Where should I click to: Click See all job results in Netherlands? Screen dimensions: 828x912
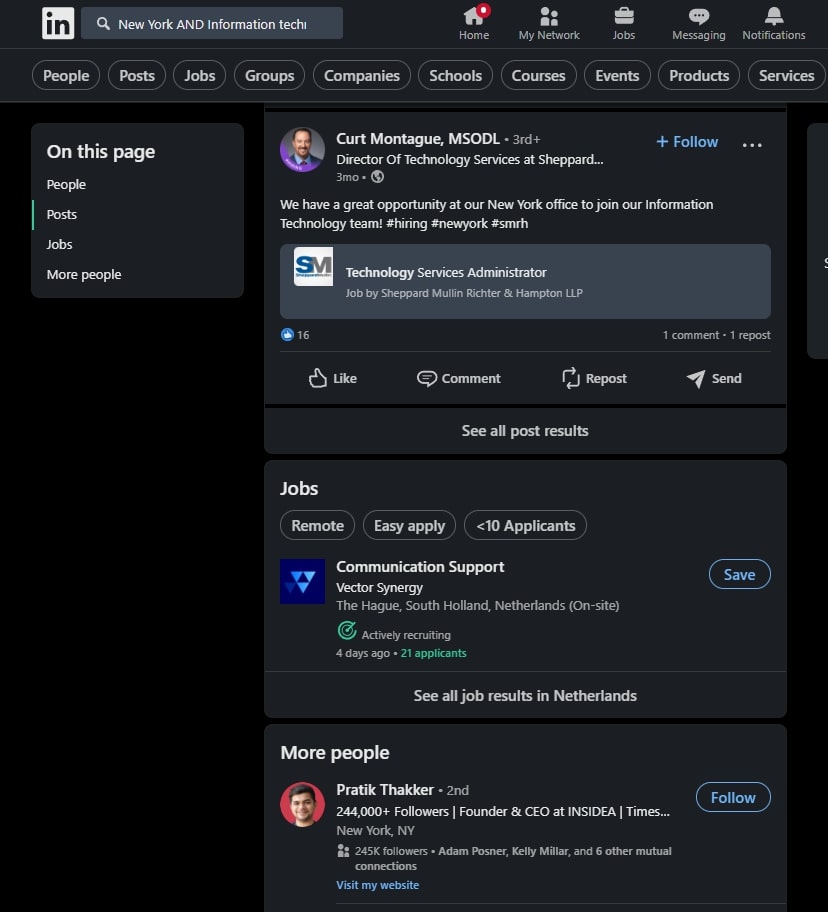click(x=525, y=696)
